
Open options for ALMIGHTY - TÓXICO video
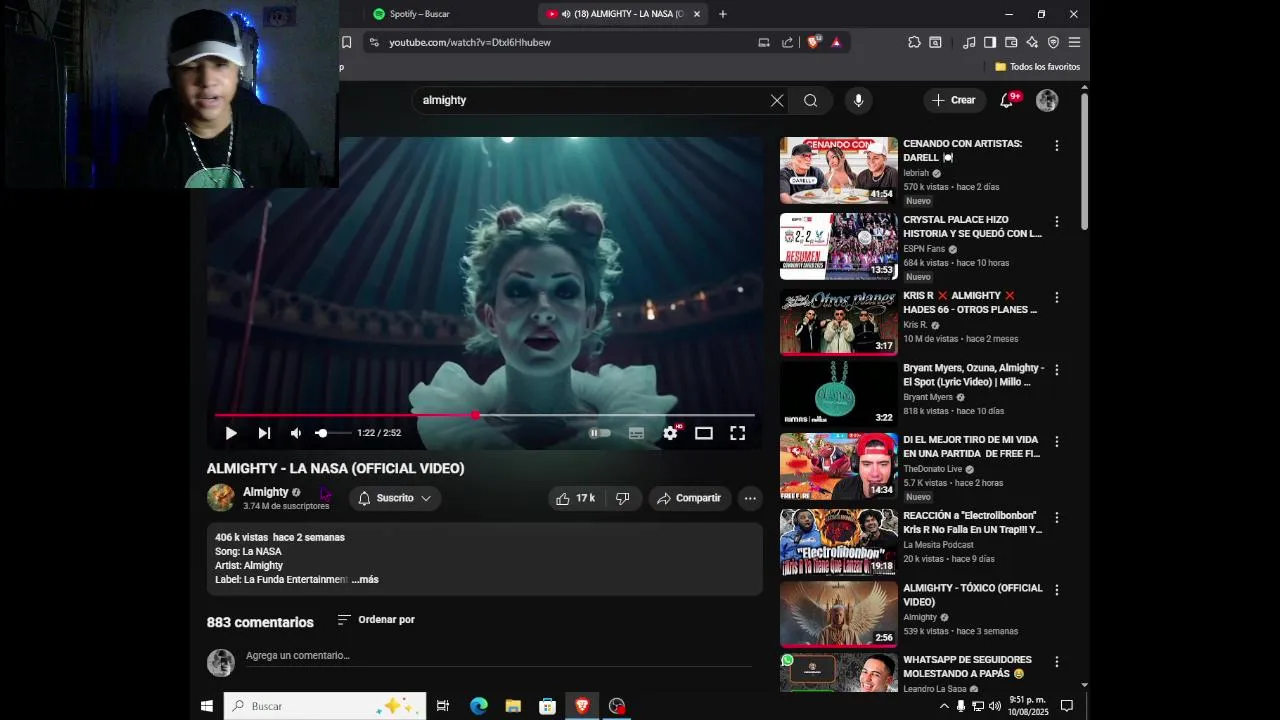pos(1056,590)
